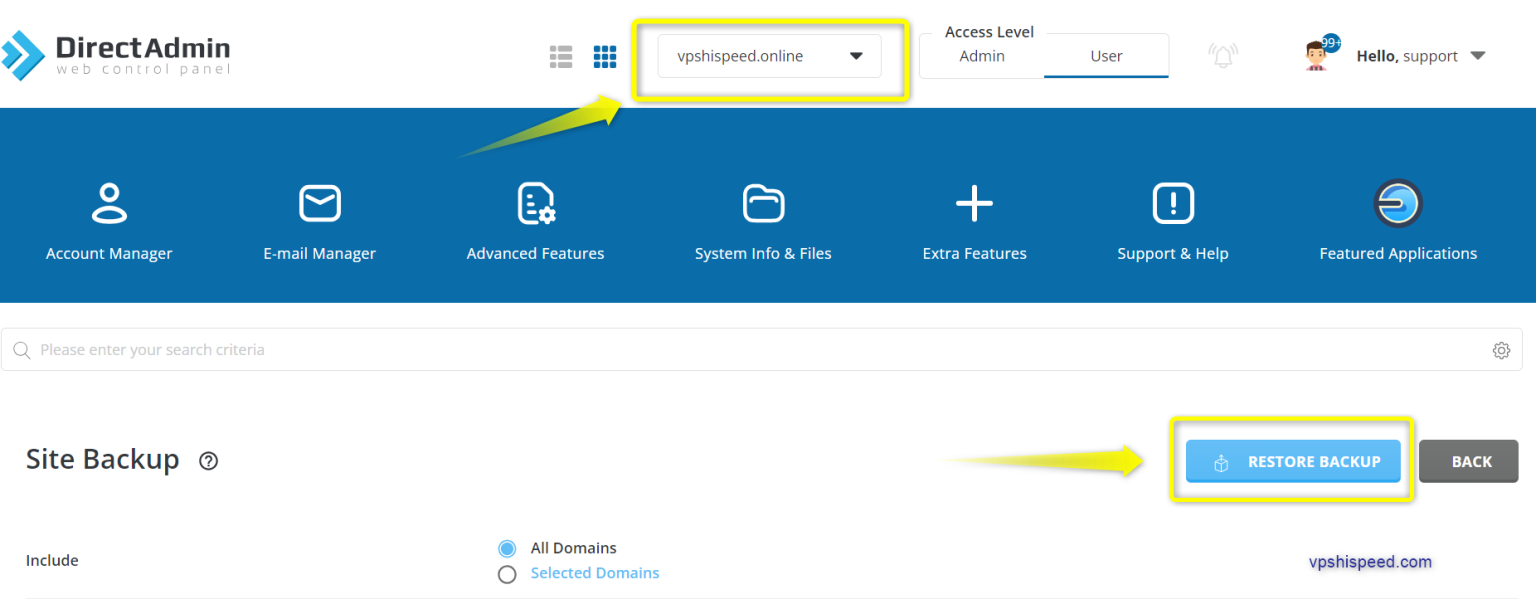Open the Account Manager section
This screenshot has width=1536, height=604.
108,215
